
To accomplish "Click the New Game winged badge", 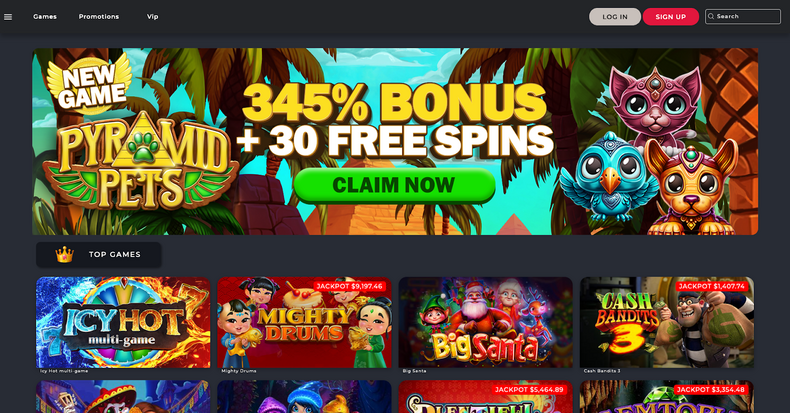I will point(90,84).
